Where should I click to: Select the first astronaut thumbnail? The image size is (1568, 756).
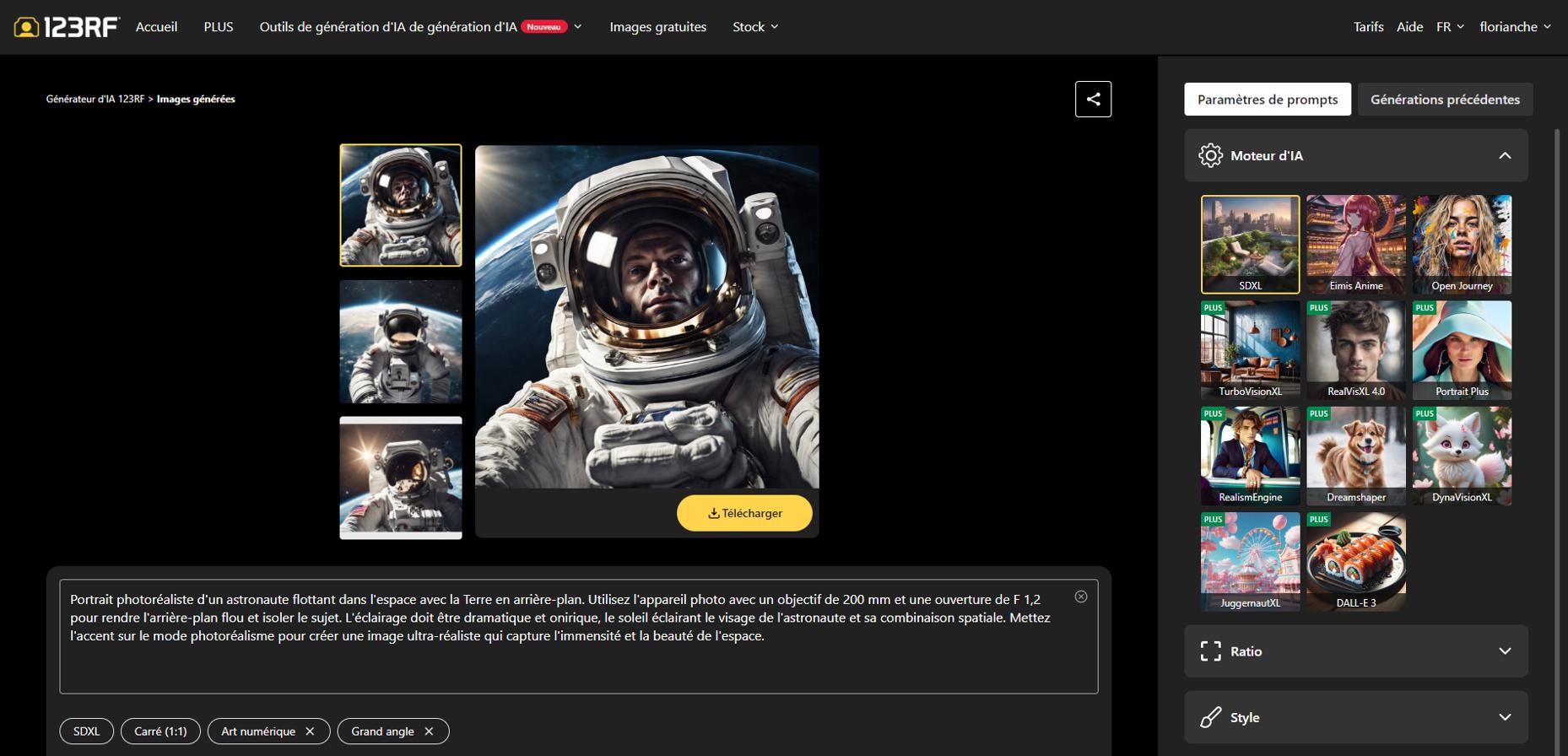coord(401,205)
